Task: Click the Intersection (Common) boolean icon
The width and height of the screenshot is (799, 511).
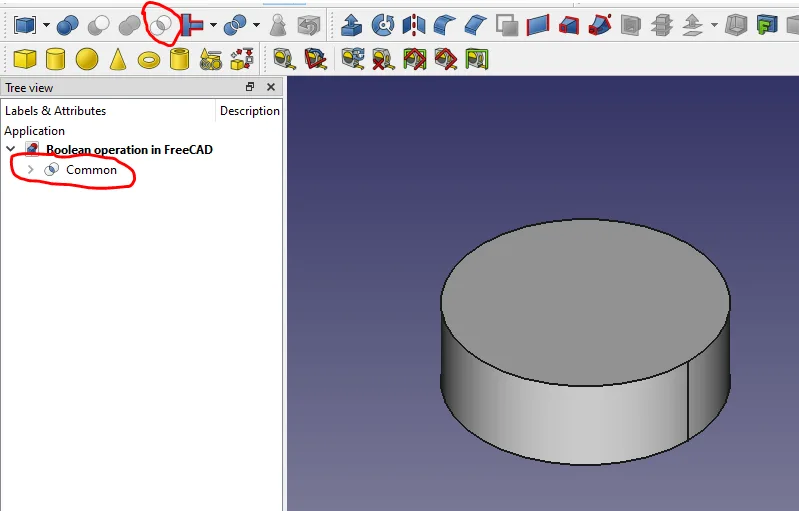Action: 160,24
